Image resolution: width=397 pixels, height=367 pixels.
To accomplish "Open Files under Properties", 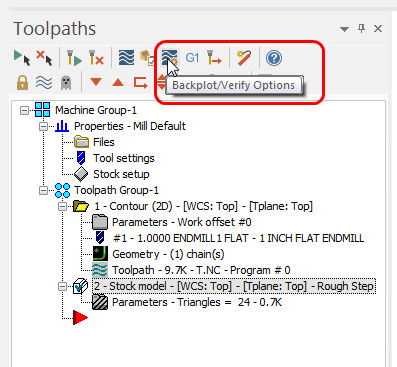I will [104, 142].
